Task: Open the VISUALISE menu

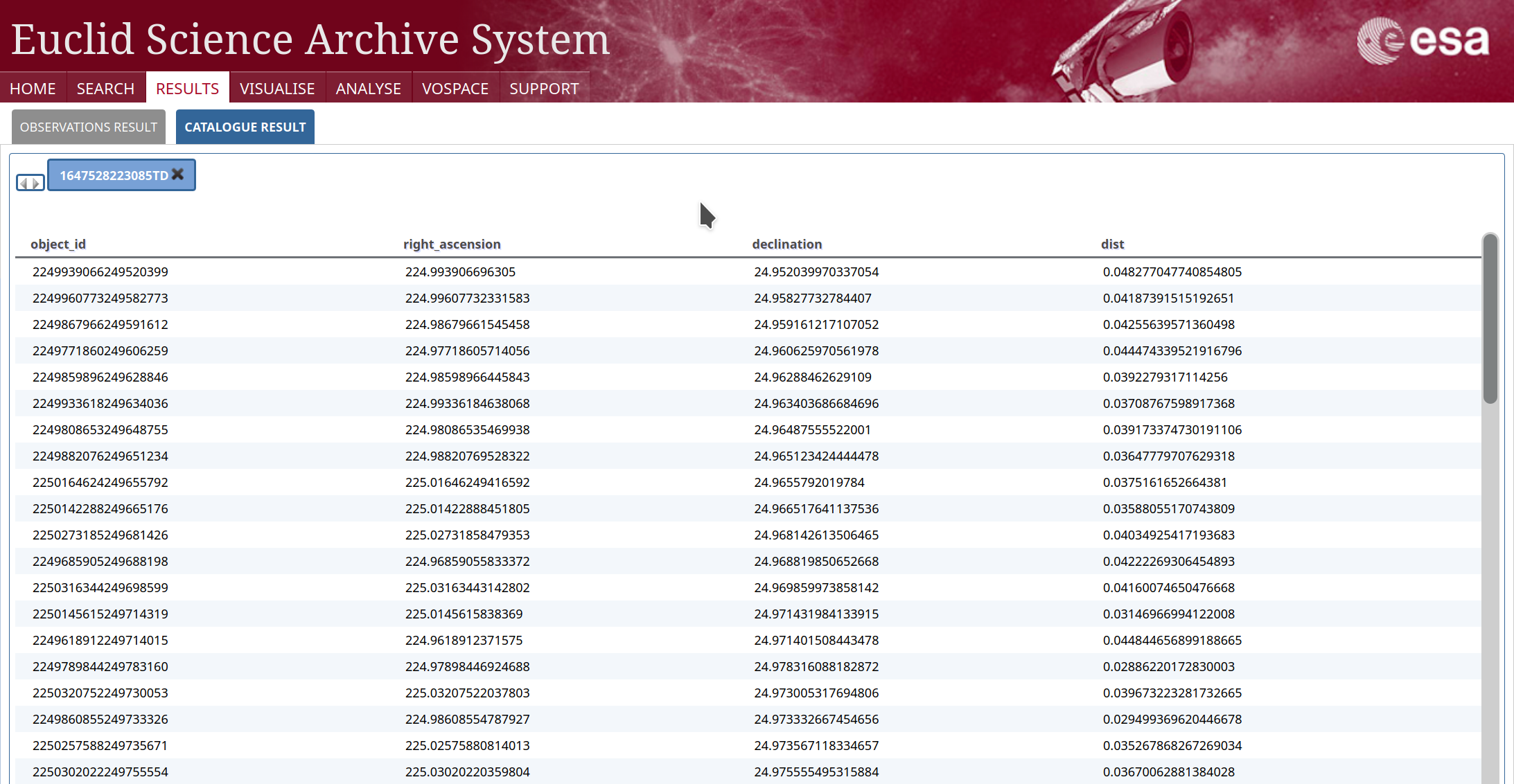Action: point(277,89)
